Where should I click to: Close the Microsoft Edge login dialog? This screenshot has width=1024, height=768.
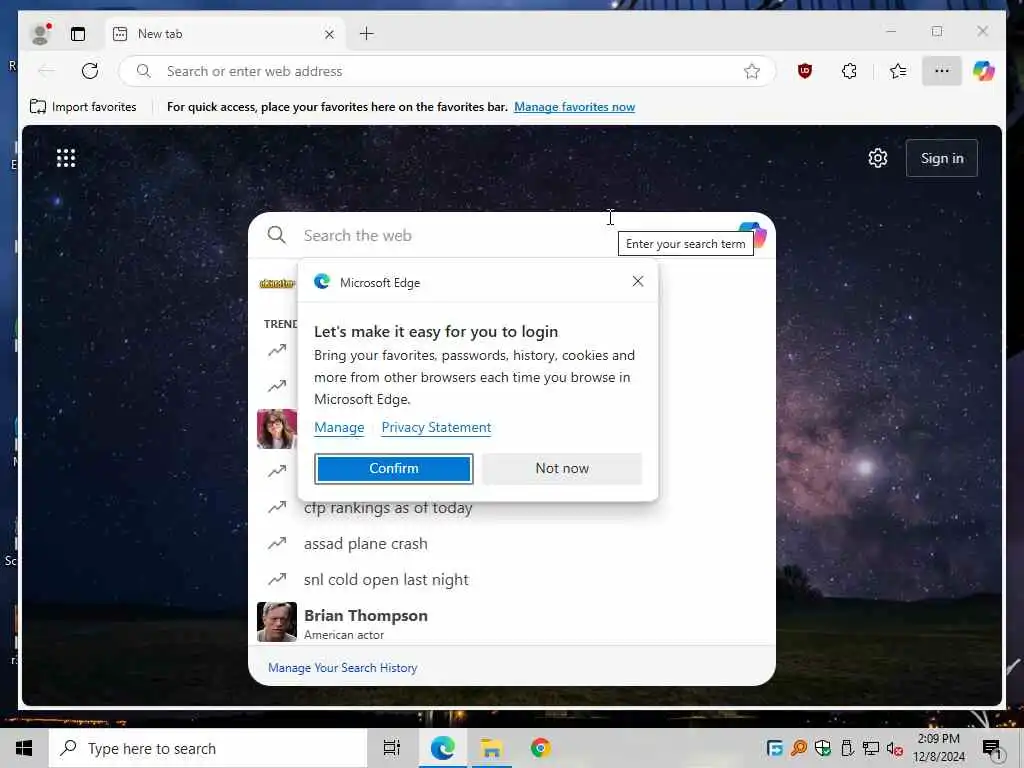point(638,281)
